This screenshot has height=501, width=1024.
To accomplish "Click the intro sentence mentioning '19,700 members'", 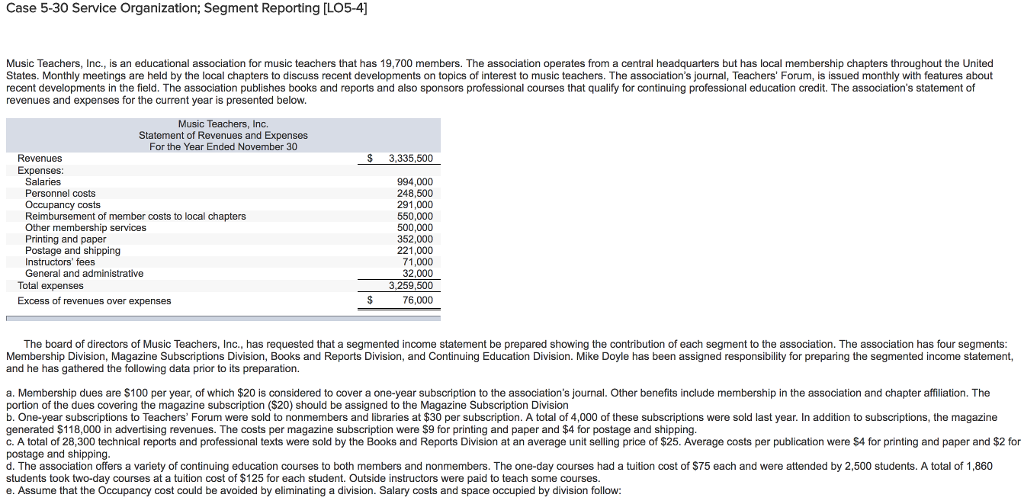I will coord(234,63).
